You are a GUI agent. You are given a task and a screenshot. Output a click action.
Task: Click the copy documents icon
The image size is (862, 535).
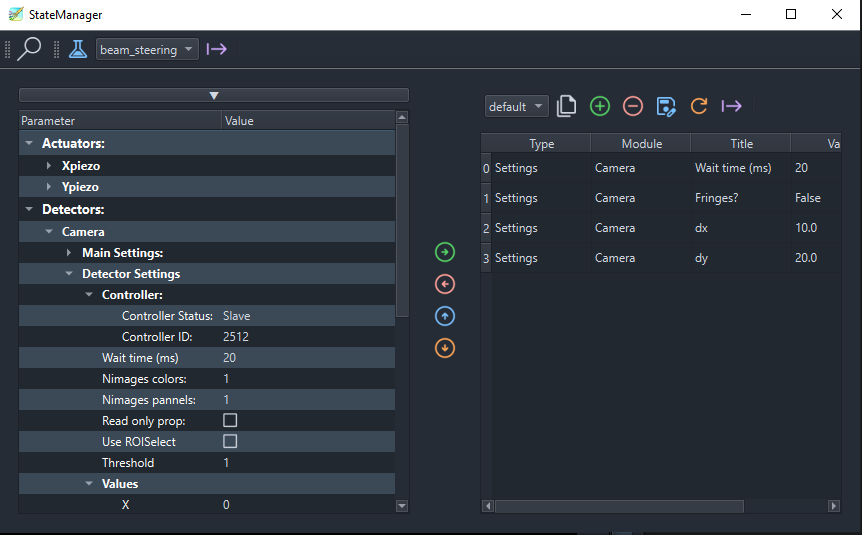point(566,106)
